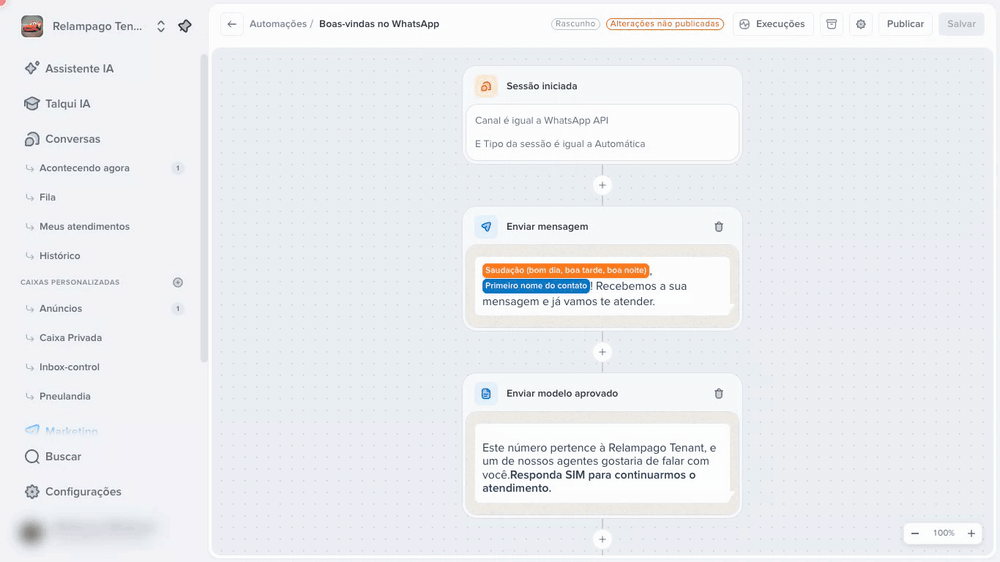This screenshot has width=1000, height=562.
Task: Open automation settings gear icon
Action: (x=861, y=24)
